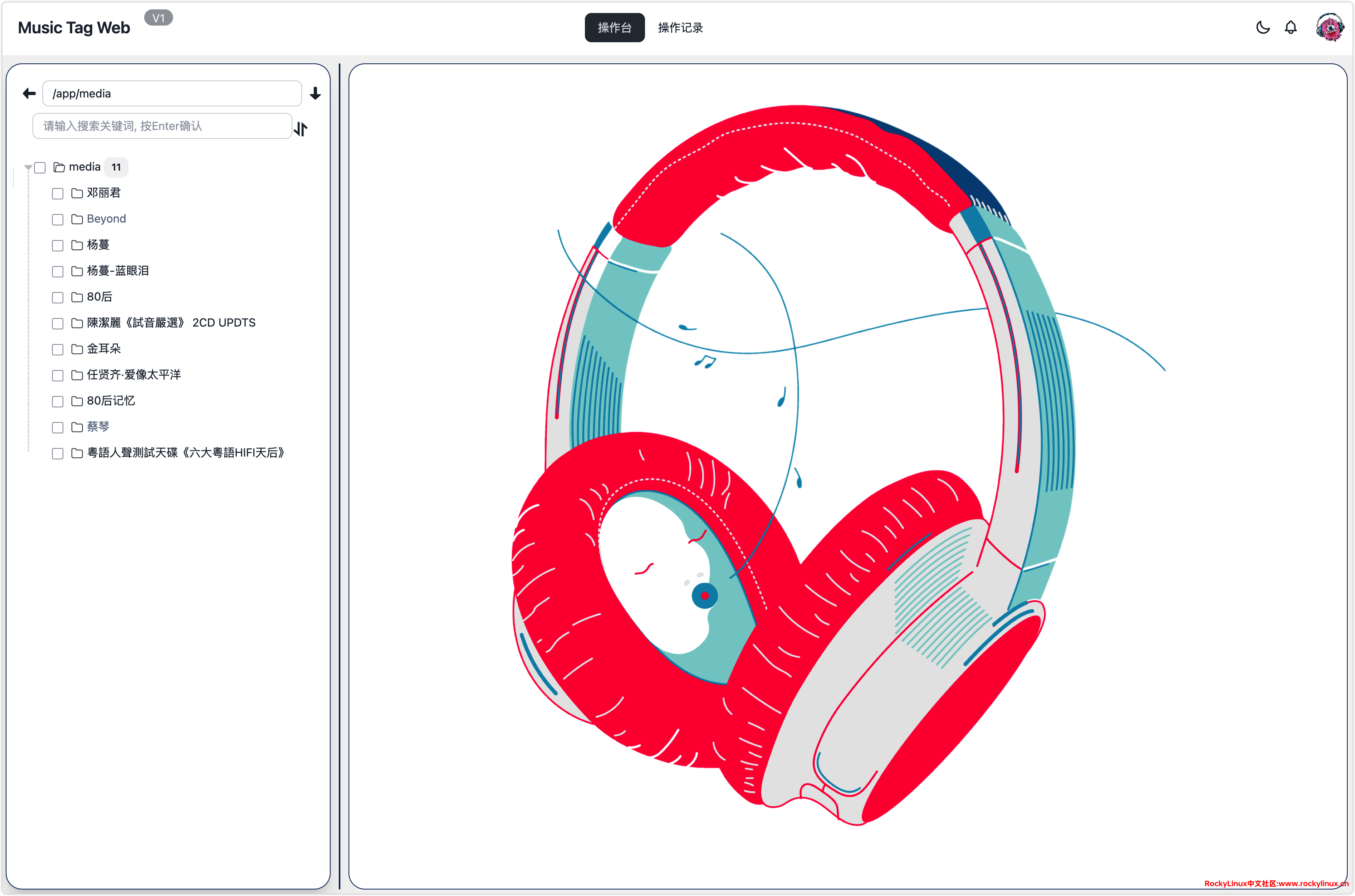Open the 杨蔓-蓝眼泪 folder

point(118,271)
